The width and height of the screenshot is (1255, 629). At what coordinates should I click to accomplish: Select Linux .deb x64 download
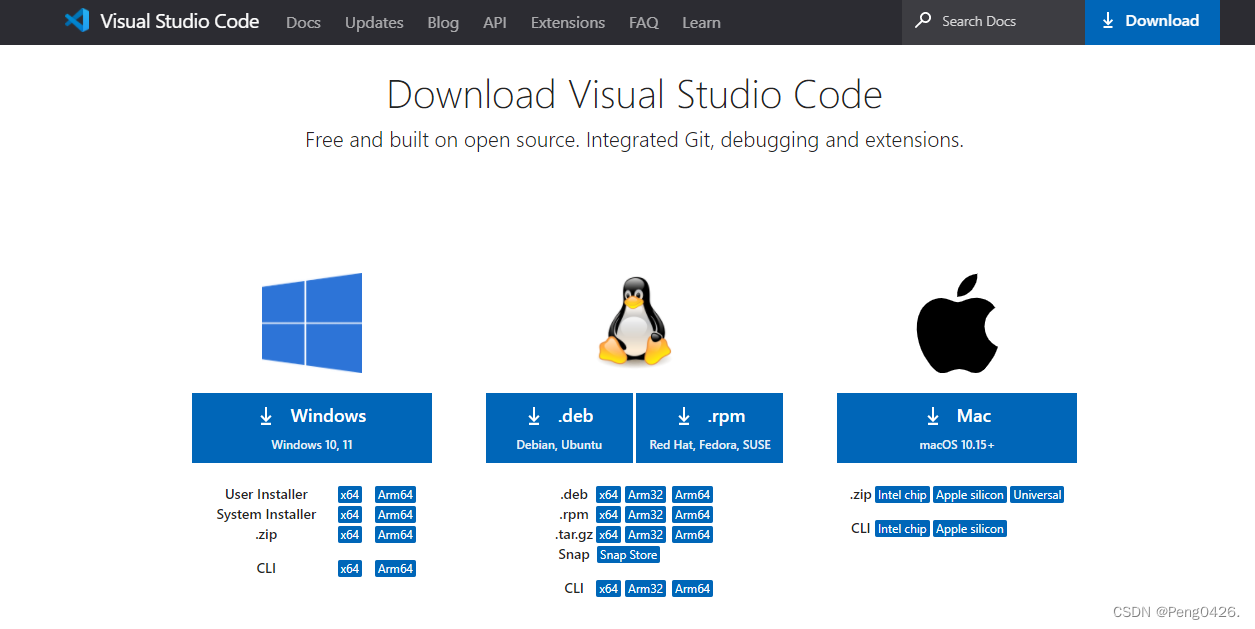click(608, 495)
